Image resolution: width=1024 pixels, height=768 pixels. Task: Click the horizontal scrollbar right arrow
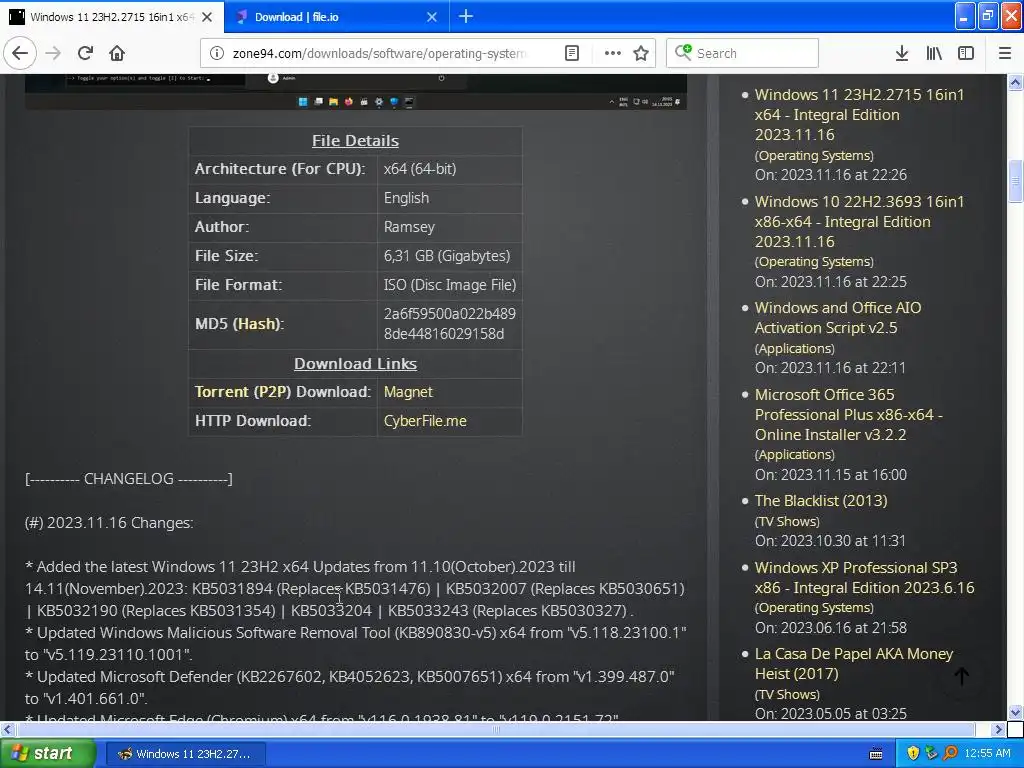(999, 729)
